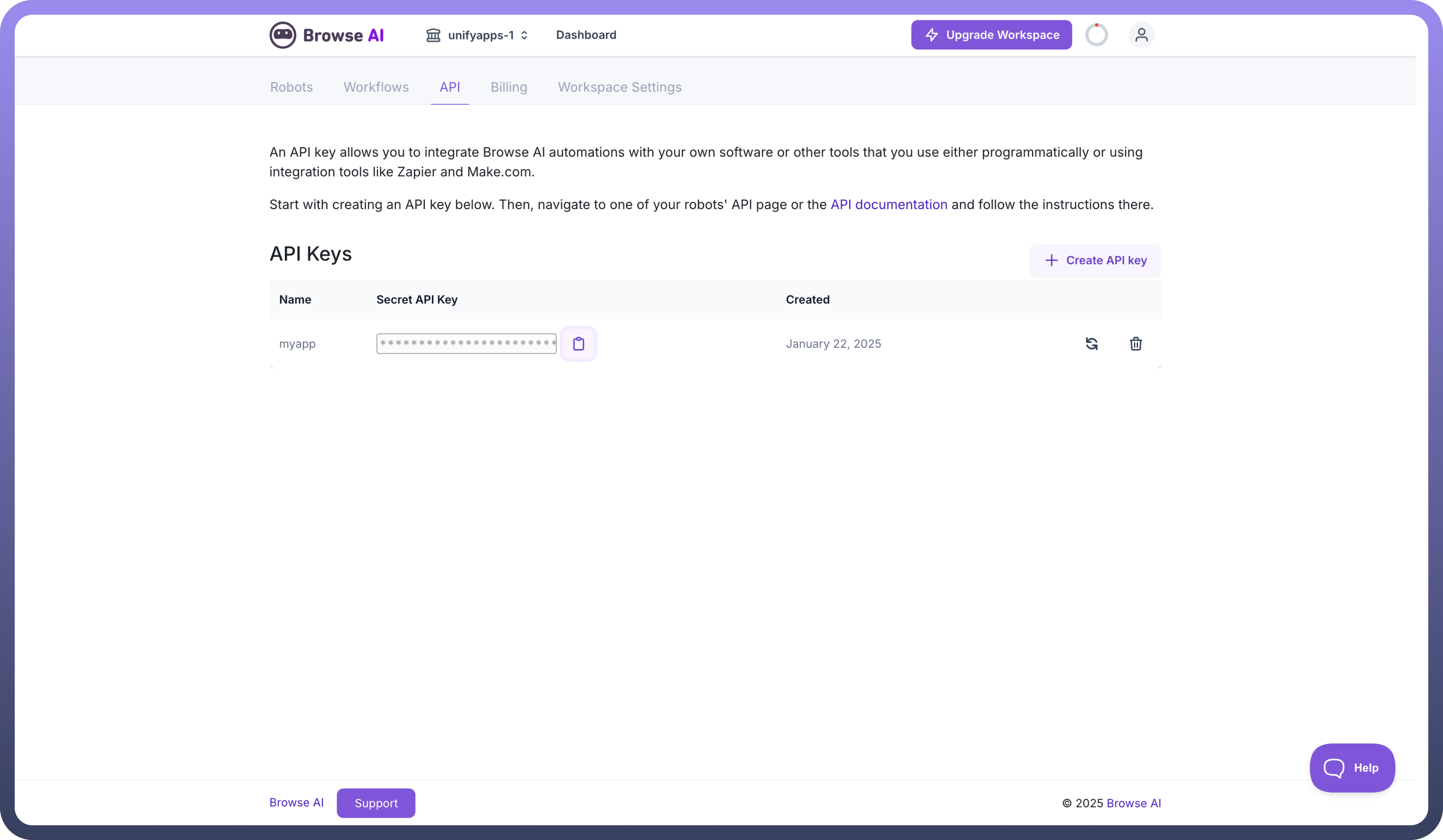
Task: Select the API tab
Action: [x=449, y=87]
